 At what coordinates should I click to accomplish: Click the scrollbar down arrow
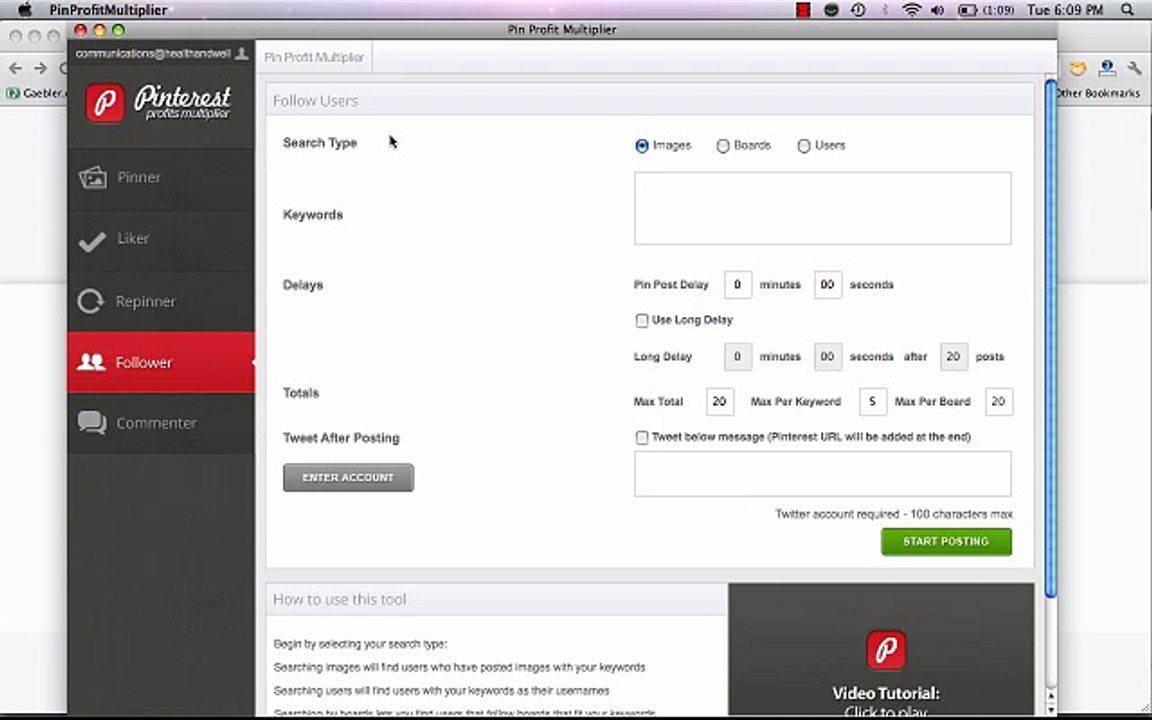(x=1051, y=710)
